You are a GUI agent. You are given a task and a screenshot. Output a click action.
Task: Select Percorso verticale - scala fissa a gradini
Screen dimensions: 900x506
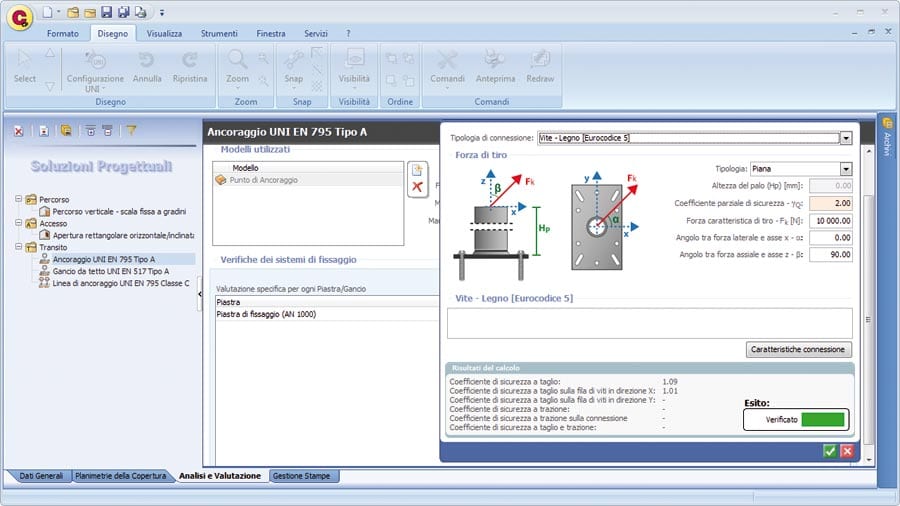click(119, 211)
